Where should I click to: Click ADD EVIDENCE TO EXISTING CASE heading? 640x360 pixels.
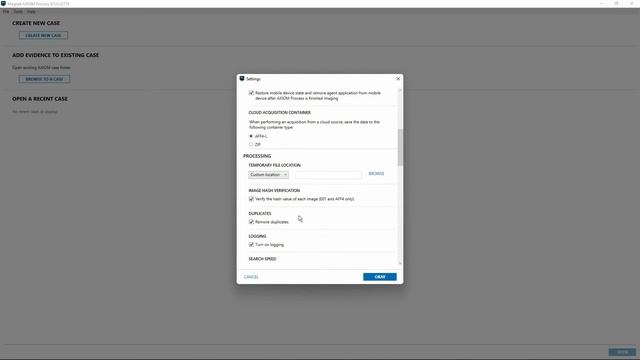point(56,55)
